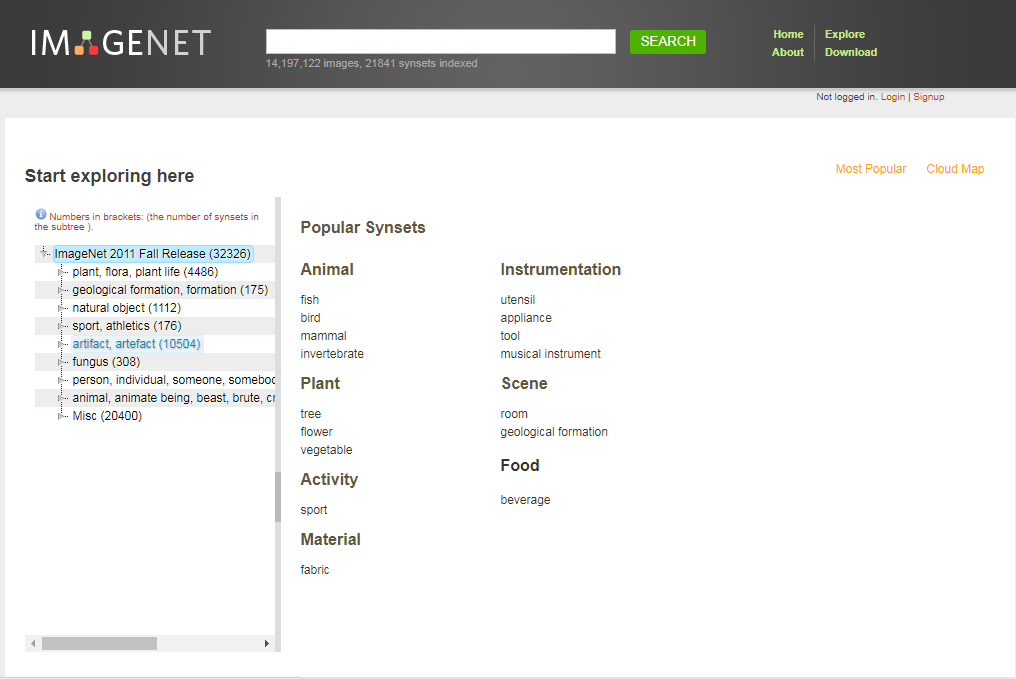Open the Home menu item

(x=788, y=34)
